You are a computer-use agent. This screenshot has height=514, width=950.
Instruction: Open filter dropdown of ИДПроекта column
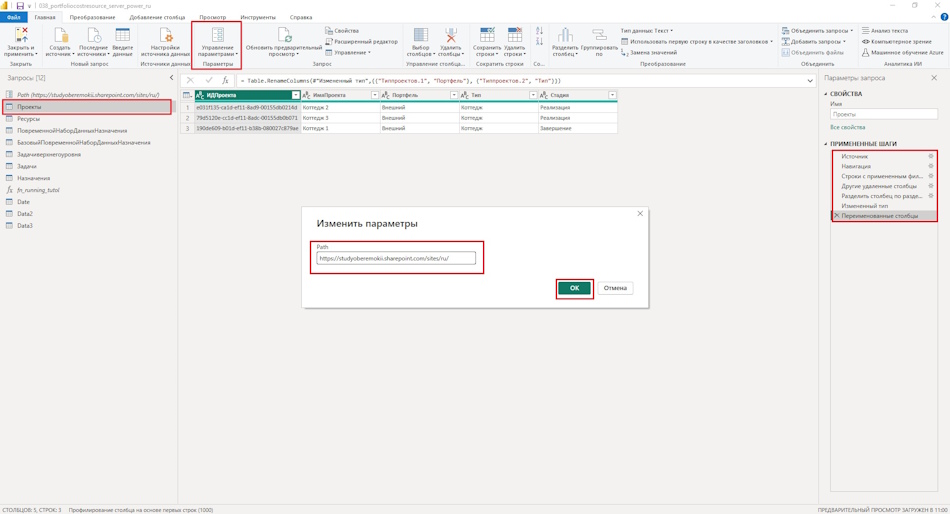point(296,95)
